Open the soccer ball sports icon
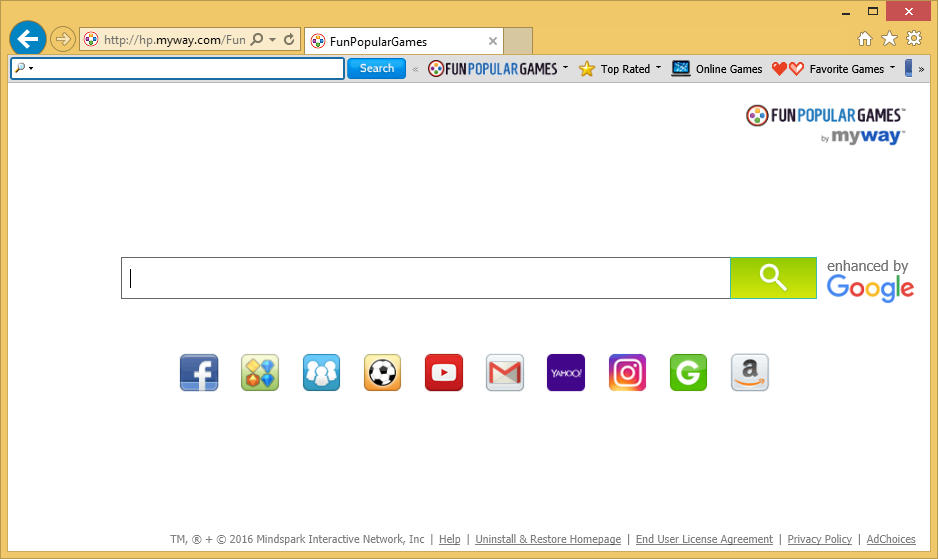The image size is (939, 559). click(x=382, y=372)
